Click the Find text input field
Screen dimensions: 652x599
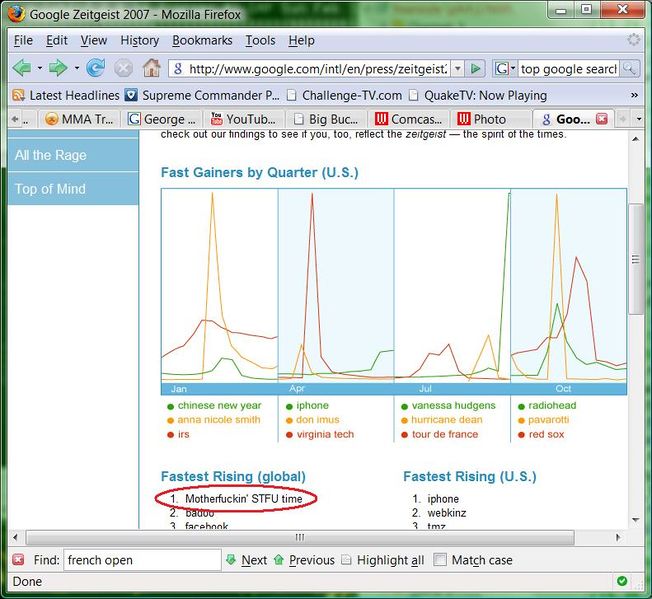point(142,560)
